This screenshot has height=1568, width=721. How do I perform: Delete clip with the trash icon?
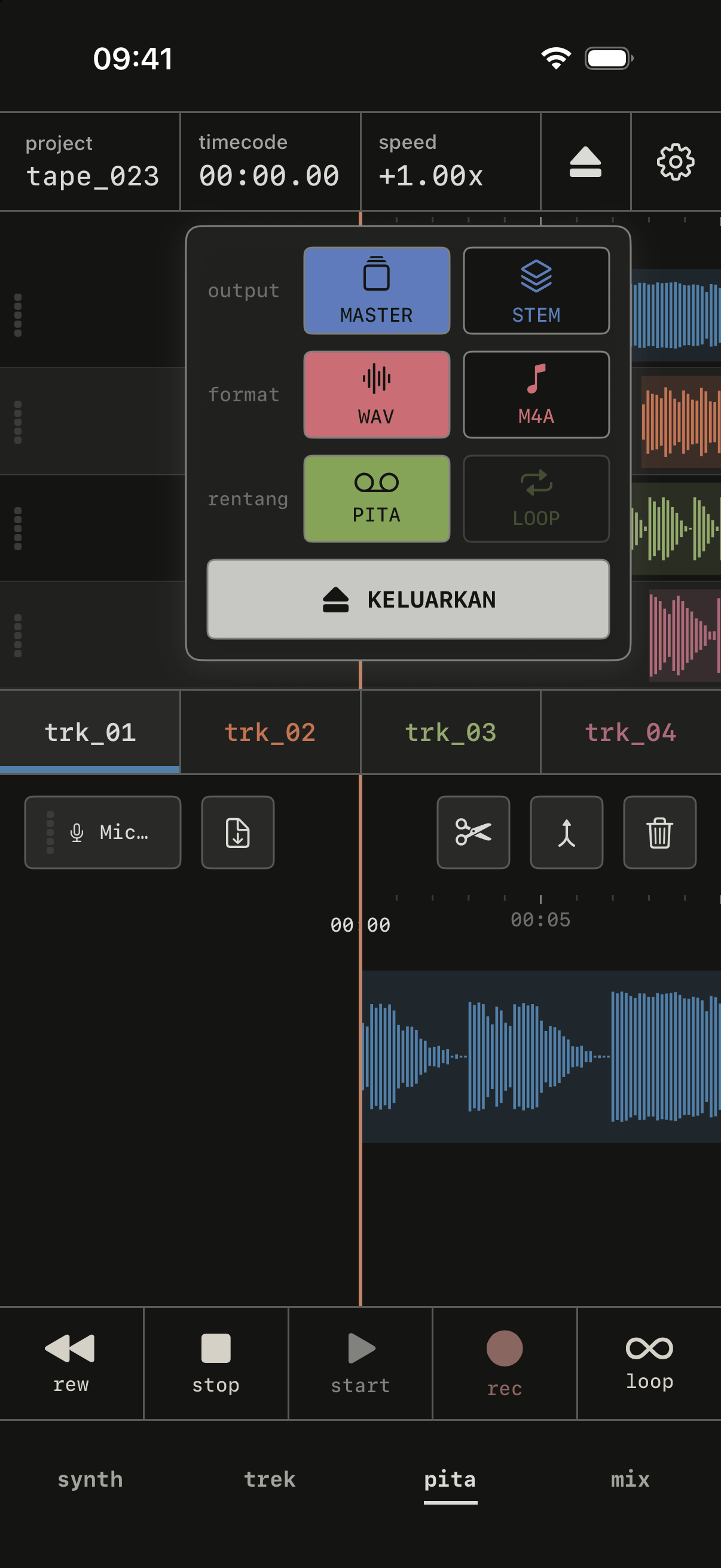coord(659,832)
